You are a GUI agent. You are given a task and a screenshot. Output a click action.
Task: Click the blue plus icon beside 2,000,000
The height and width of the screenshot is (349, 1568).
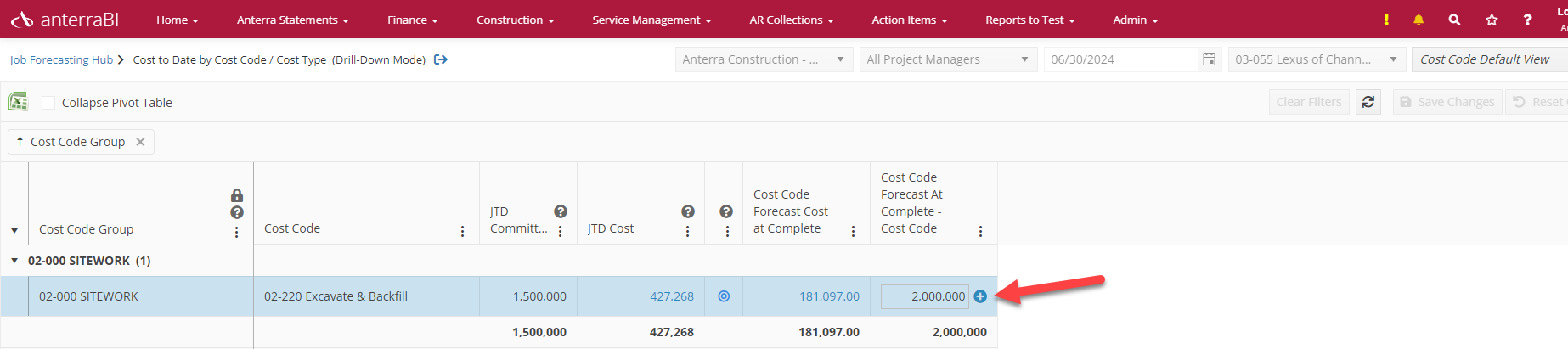(x=980, y=296)
